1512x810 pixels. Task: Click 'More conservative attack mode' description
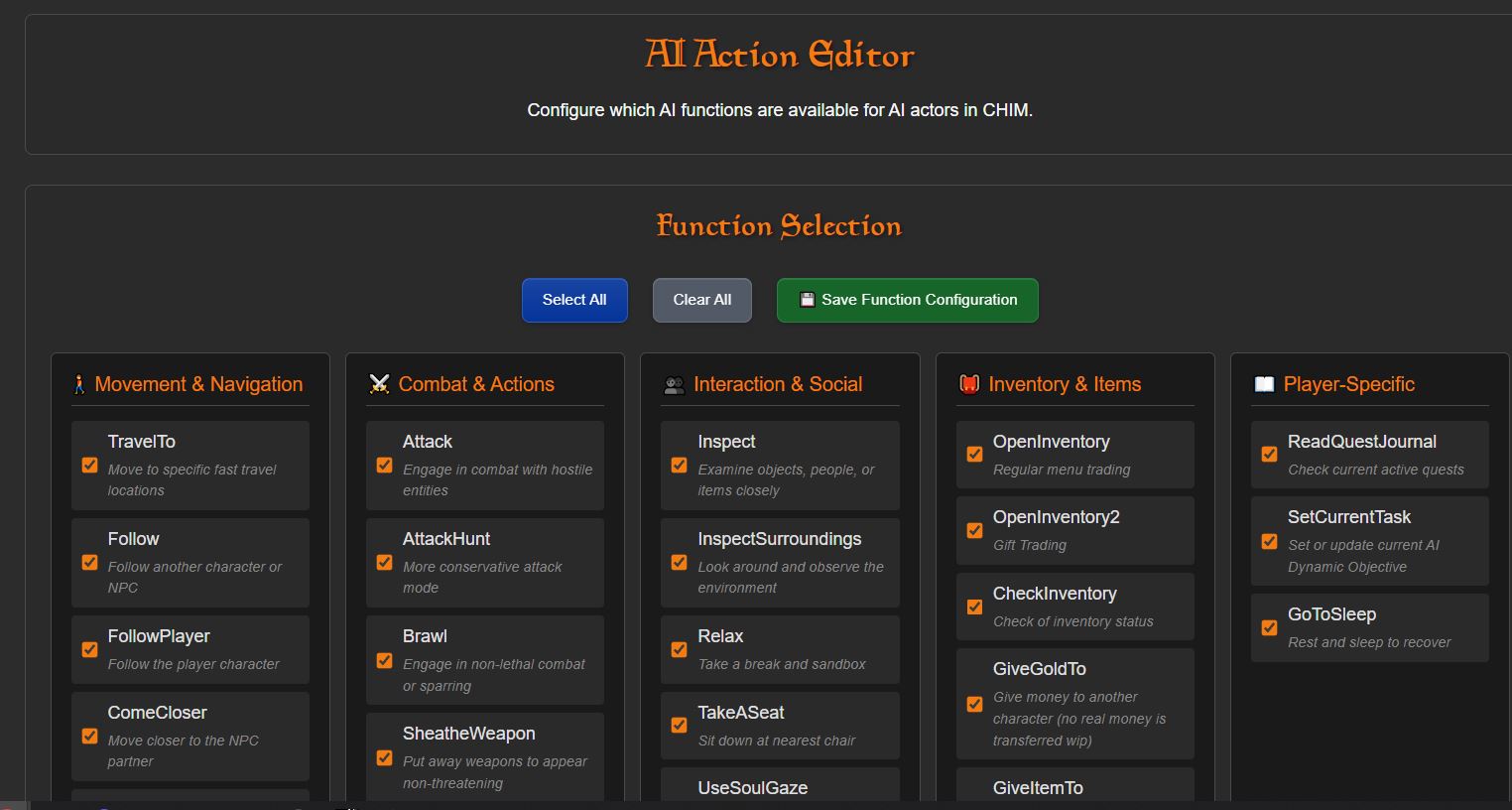(x=482, y=577)
